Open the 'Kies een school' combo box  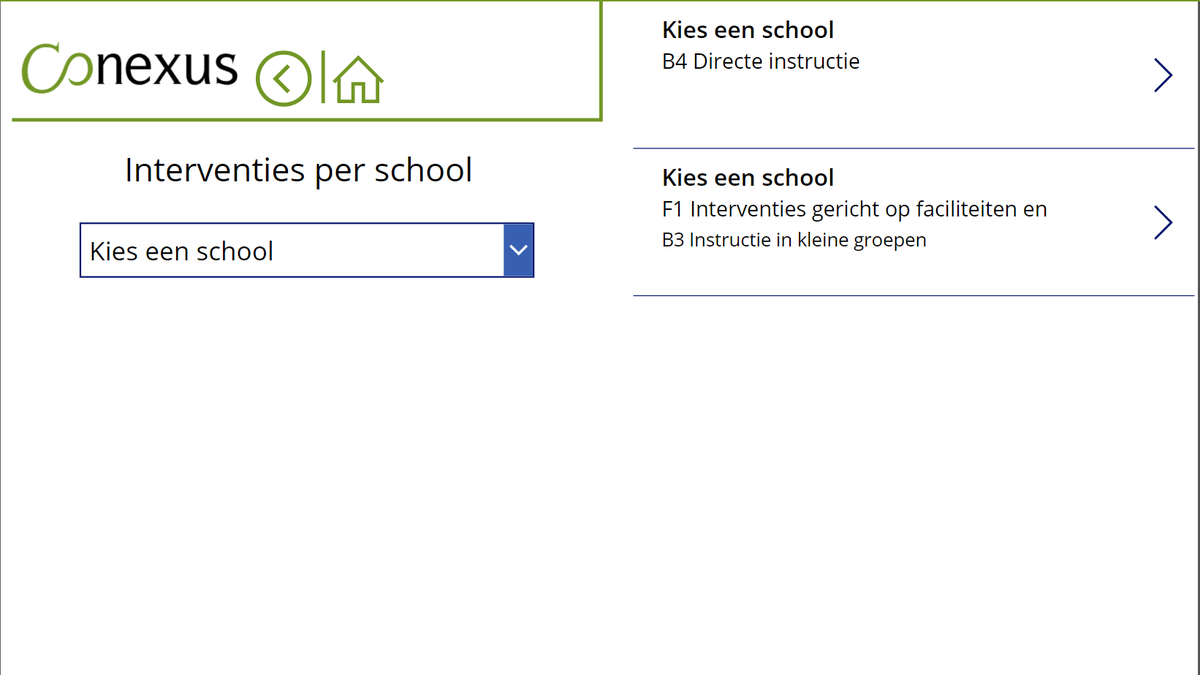(x=292, y=250)
